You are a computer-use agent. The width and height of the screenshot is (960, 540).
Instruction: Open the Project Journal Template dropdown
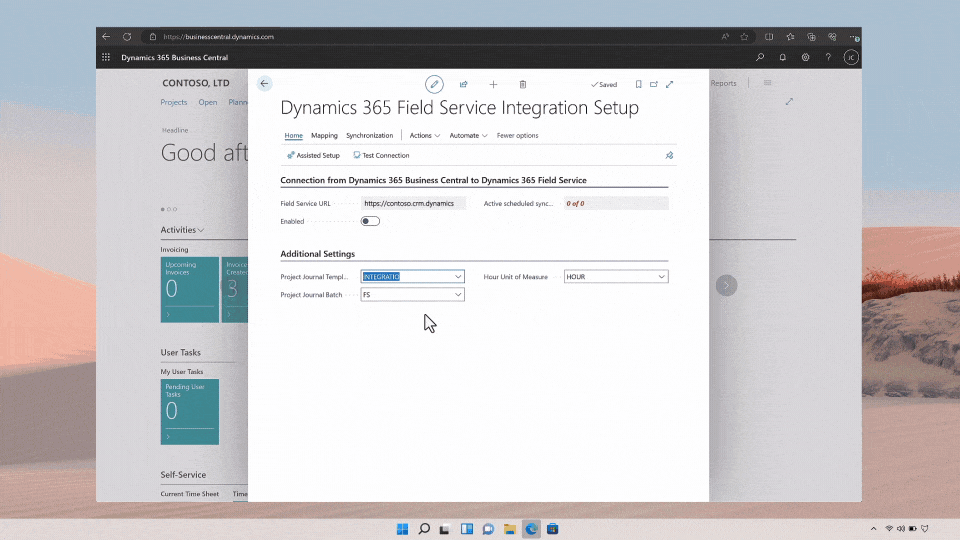click(458, 276)
